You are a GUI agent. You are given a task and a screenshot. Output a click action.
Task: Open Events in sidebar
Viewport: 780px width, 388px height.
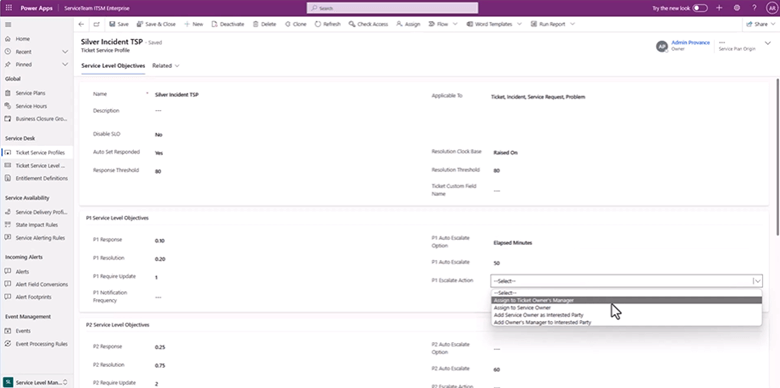click(23, 331)
